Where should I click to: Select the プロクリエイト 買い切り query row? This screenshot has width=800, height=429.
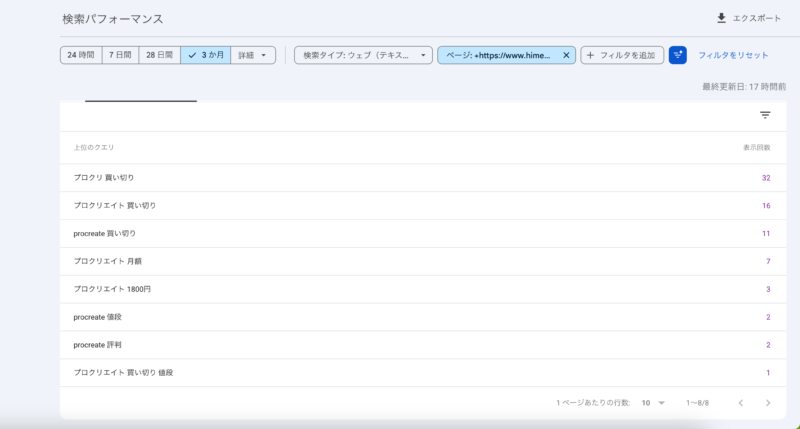point(422,206)
